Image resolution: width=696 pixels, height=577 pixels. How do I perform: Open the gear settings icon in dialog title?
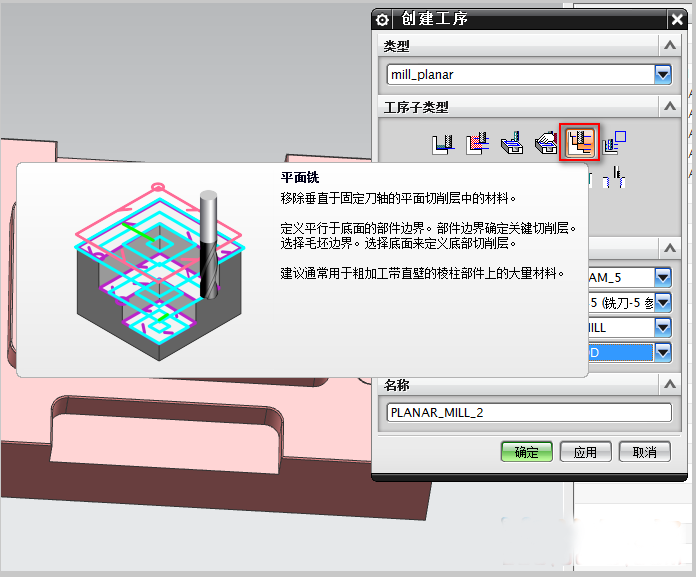point(381,19)
